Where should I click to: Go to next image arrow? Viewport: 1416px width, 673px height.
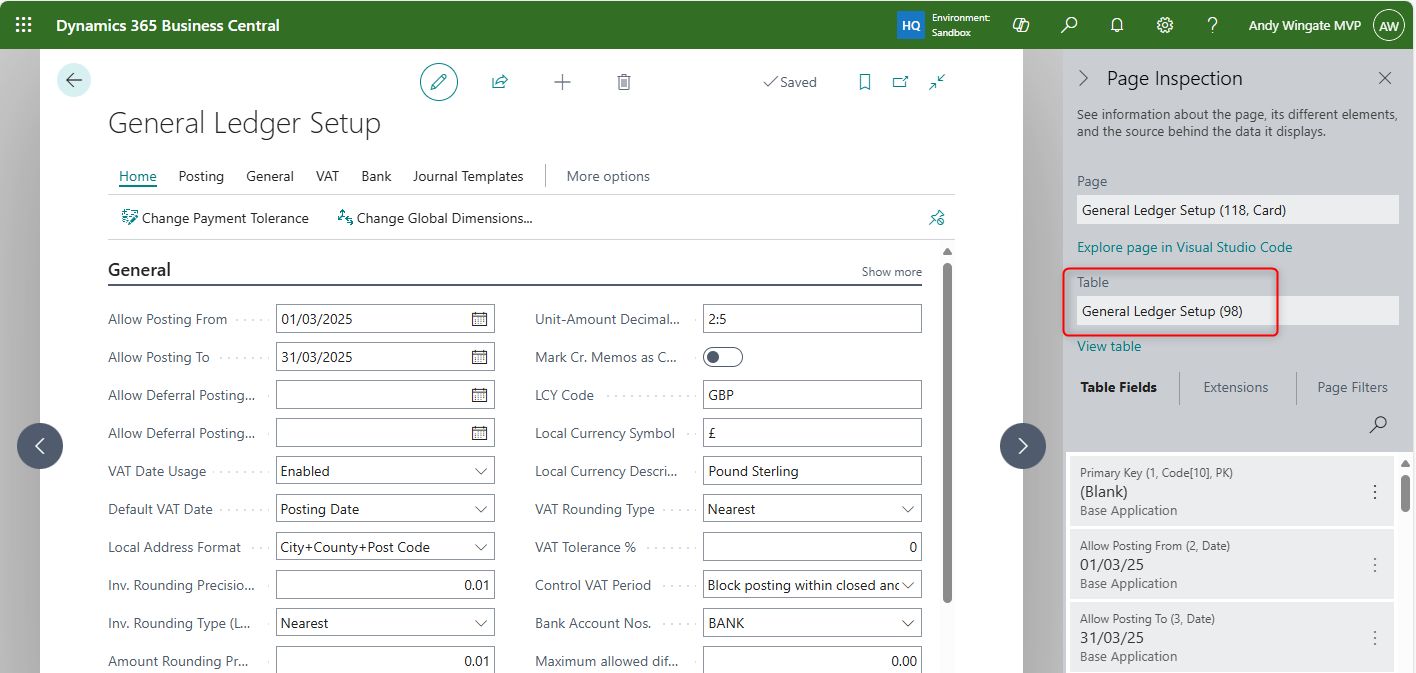[x=1023, y=446]
